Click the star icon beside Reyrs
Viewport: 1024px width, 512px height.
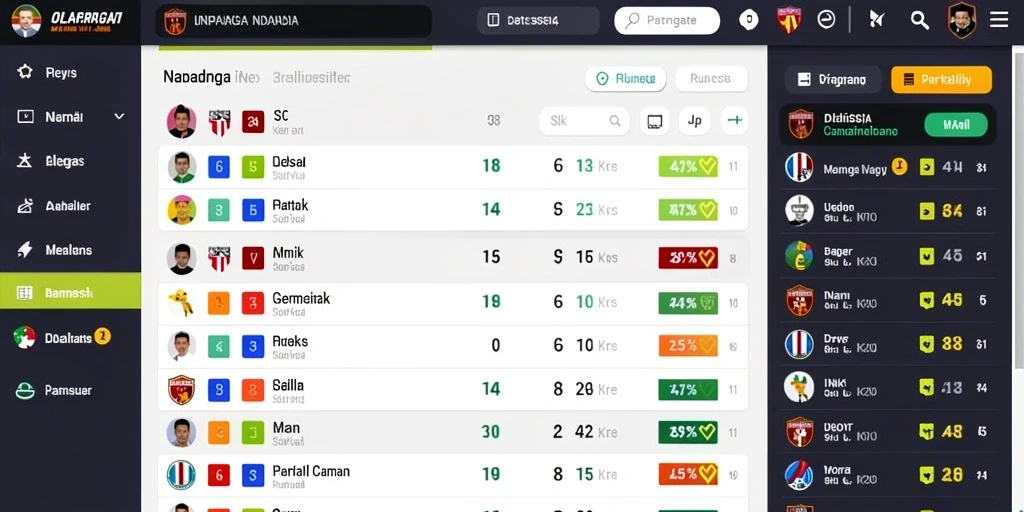pyautogui.click(x=25, y=72)
